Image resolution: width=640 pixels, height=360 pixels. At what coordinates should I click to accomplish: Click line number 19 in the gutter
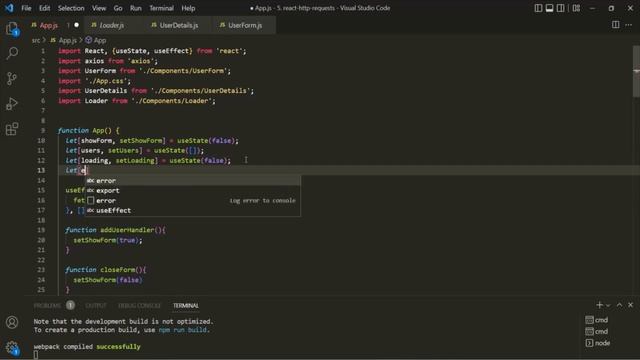point(41,230)
